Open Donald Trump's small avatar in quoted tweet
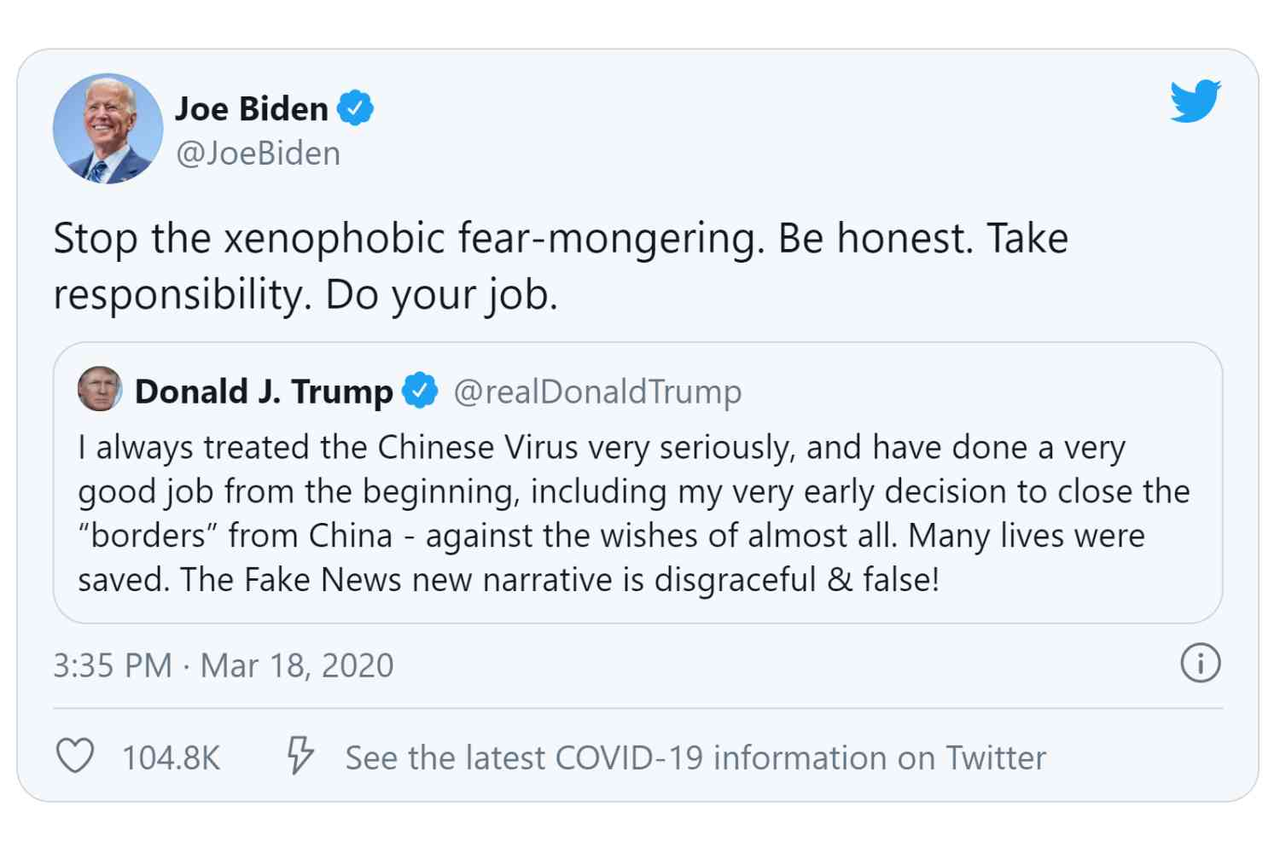The width and height of the screenshot is (1280, 853). coord(100,389)
